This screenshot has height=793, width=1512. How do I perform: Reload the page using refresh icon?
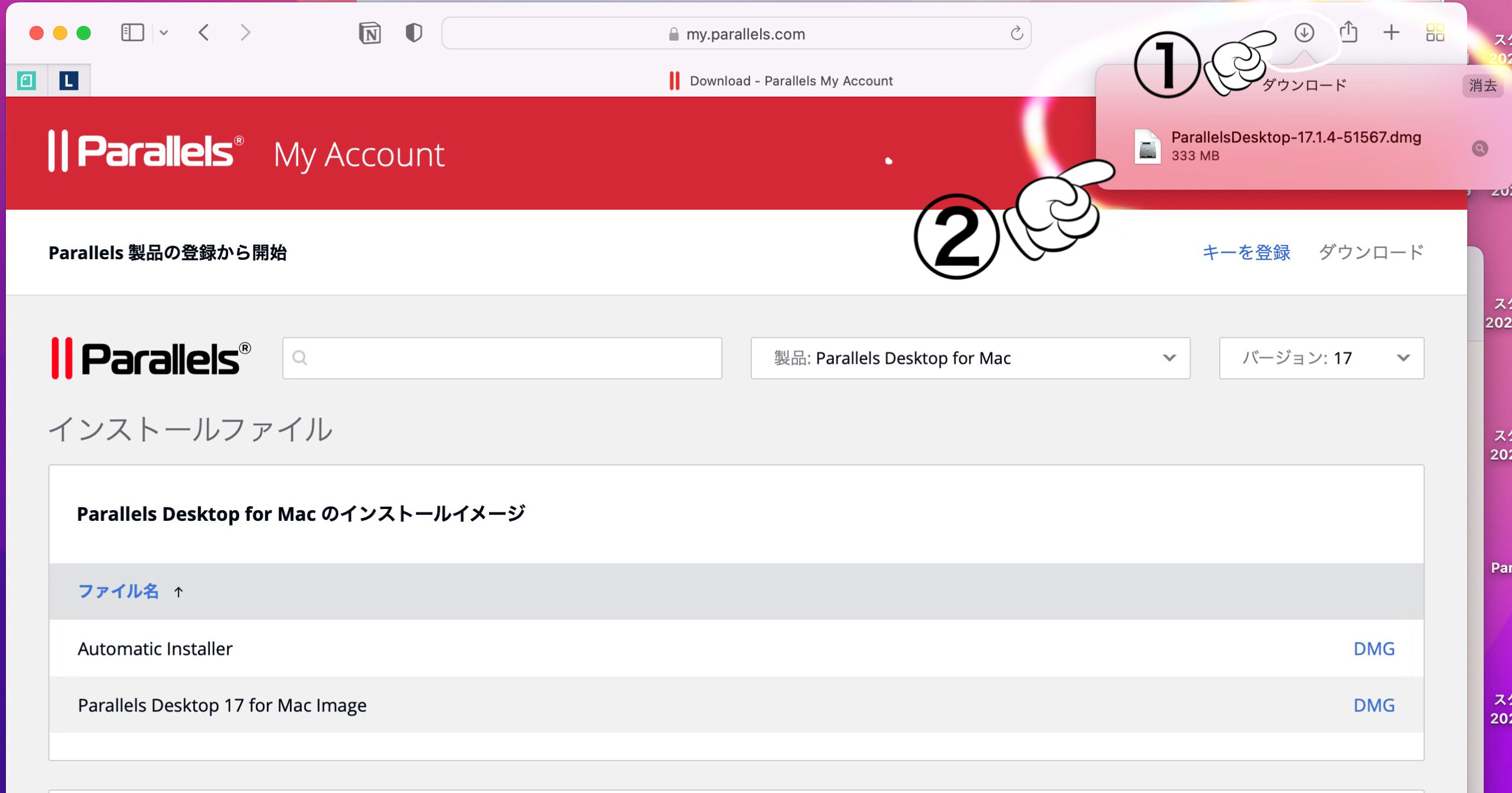tap(1016, 33)
